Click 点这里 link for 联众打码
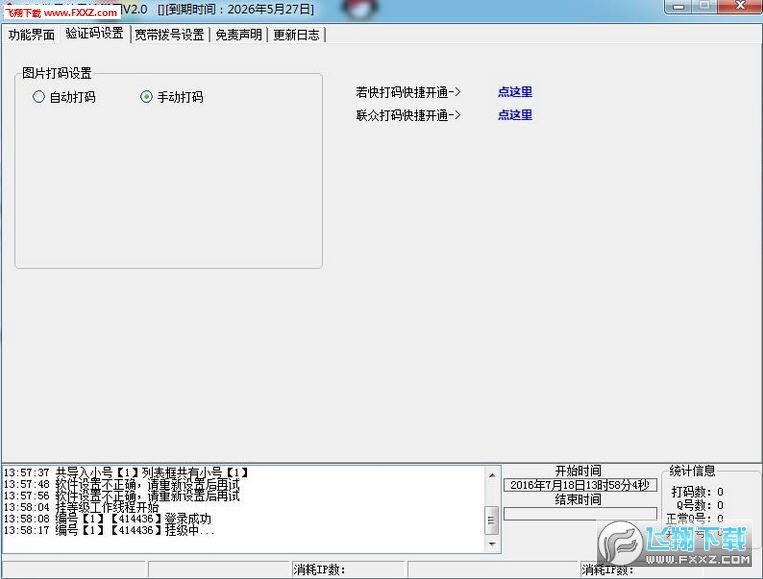The width and height of the screenshot is (763, 579). click(515, 115)
